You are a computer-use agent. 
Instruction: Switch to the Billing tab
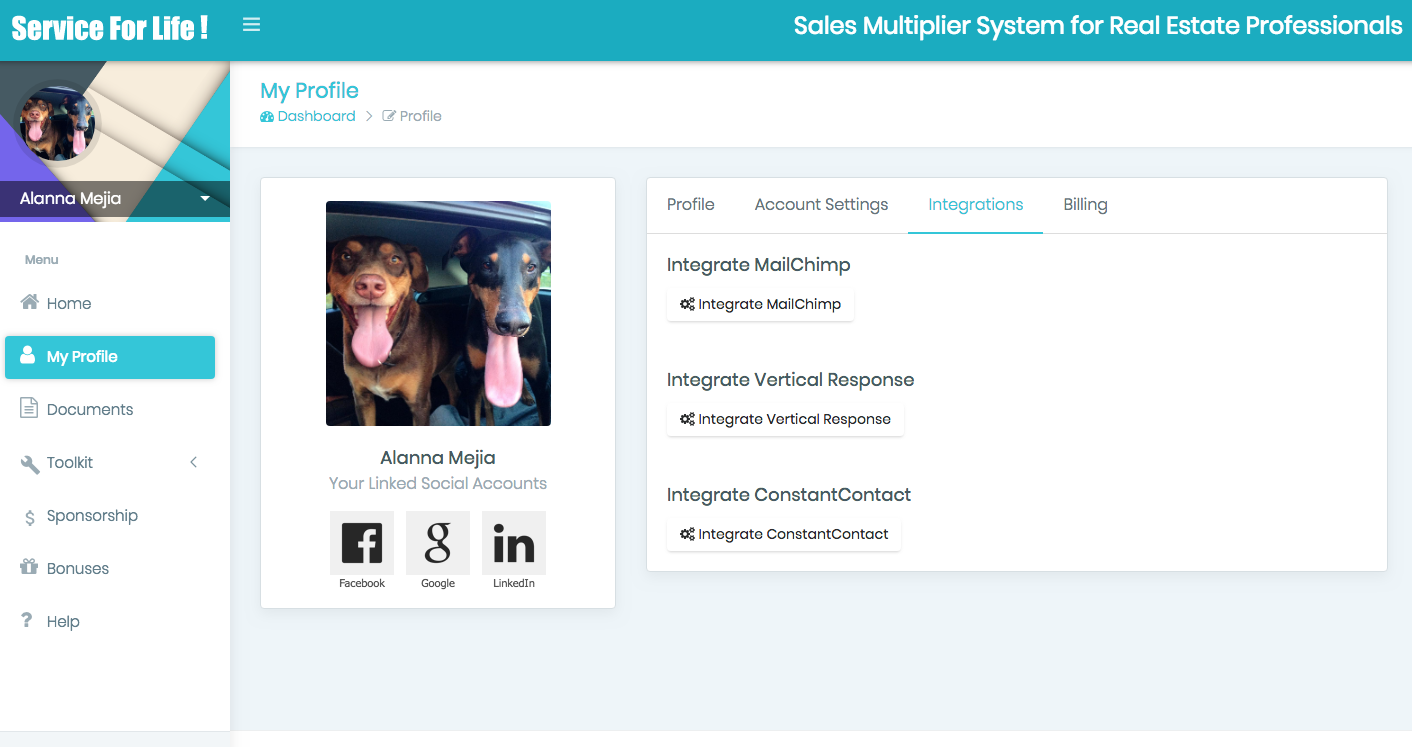pos(1085,204)
